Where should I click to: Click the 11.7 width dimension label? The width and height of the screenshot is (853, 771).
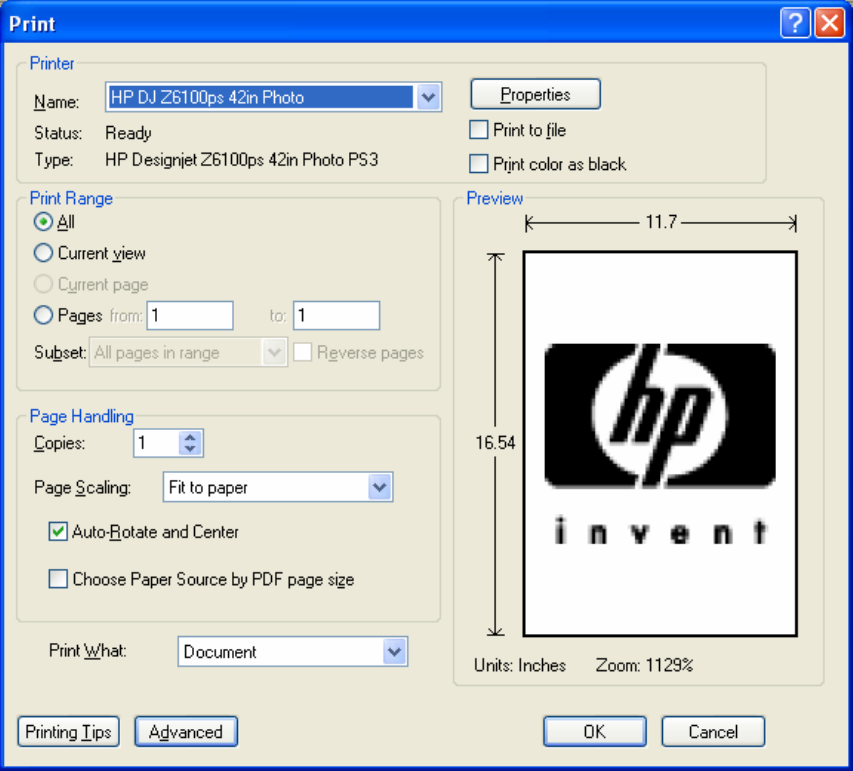point(661,222)
